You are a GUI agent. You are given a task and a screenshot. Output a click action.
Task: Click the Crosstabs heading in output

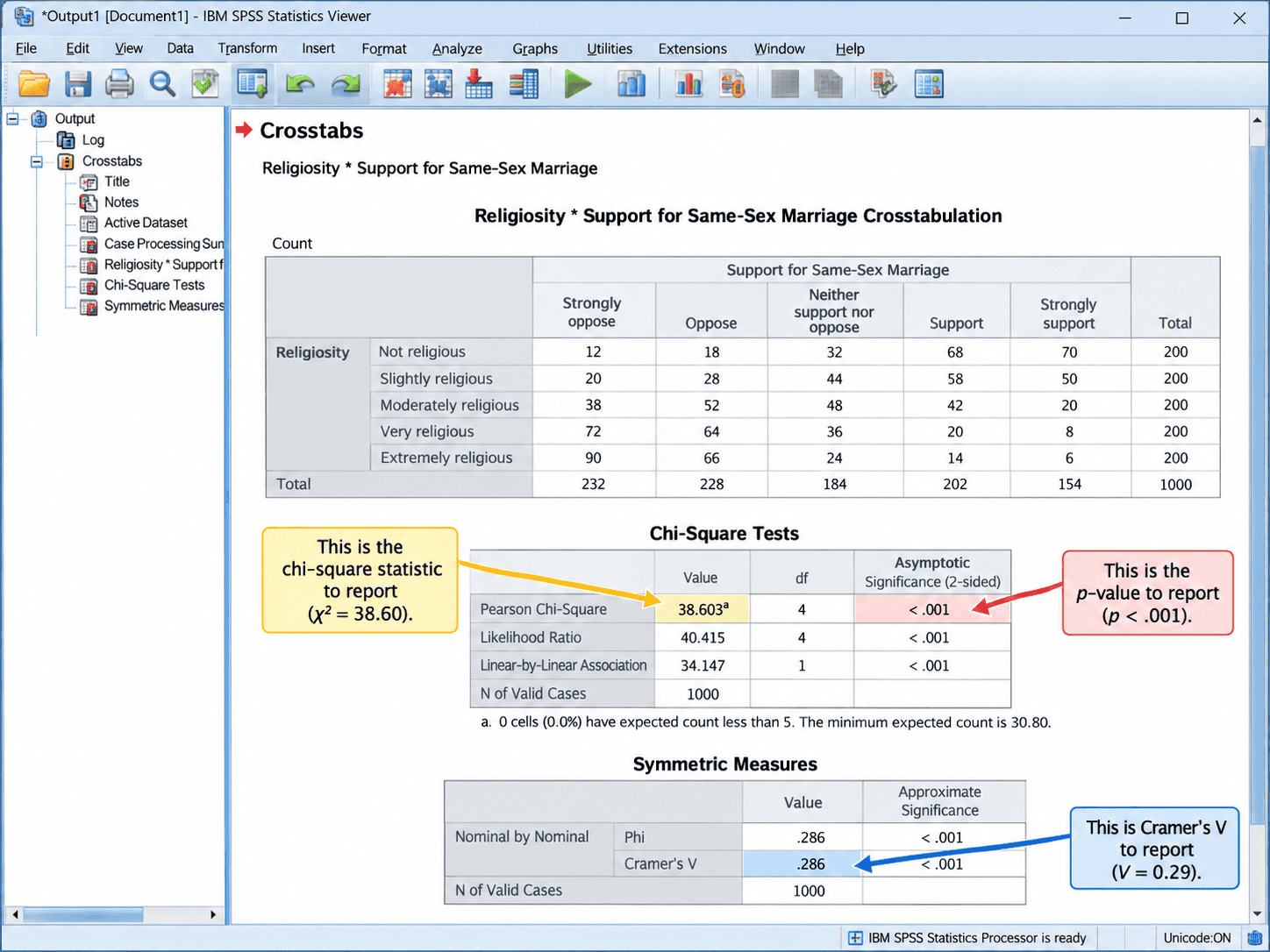pyautogui.click(x=311, y=131)
